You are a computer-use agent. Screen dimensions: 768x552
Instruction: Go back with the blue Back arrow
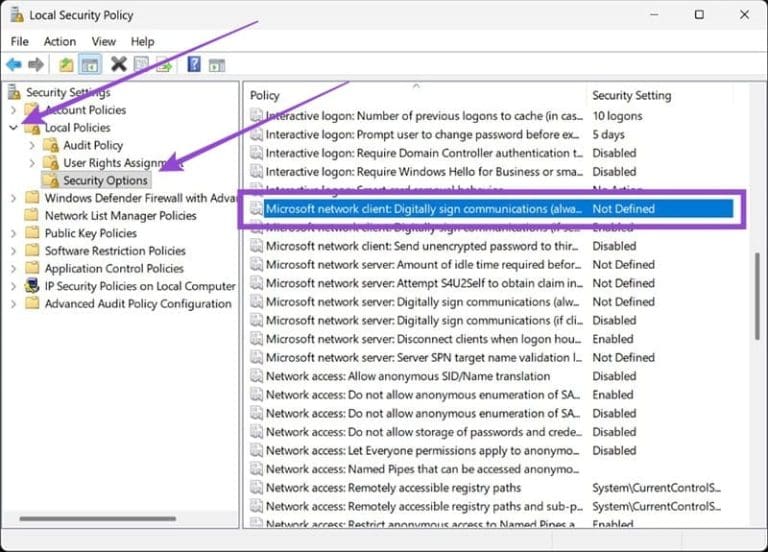pyautogui.click(x=14, y=64)
